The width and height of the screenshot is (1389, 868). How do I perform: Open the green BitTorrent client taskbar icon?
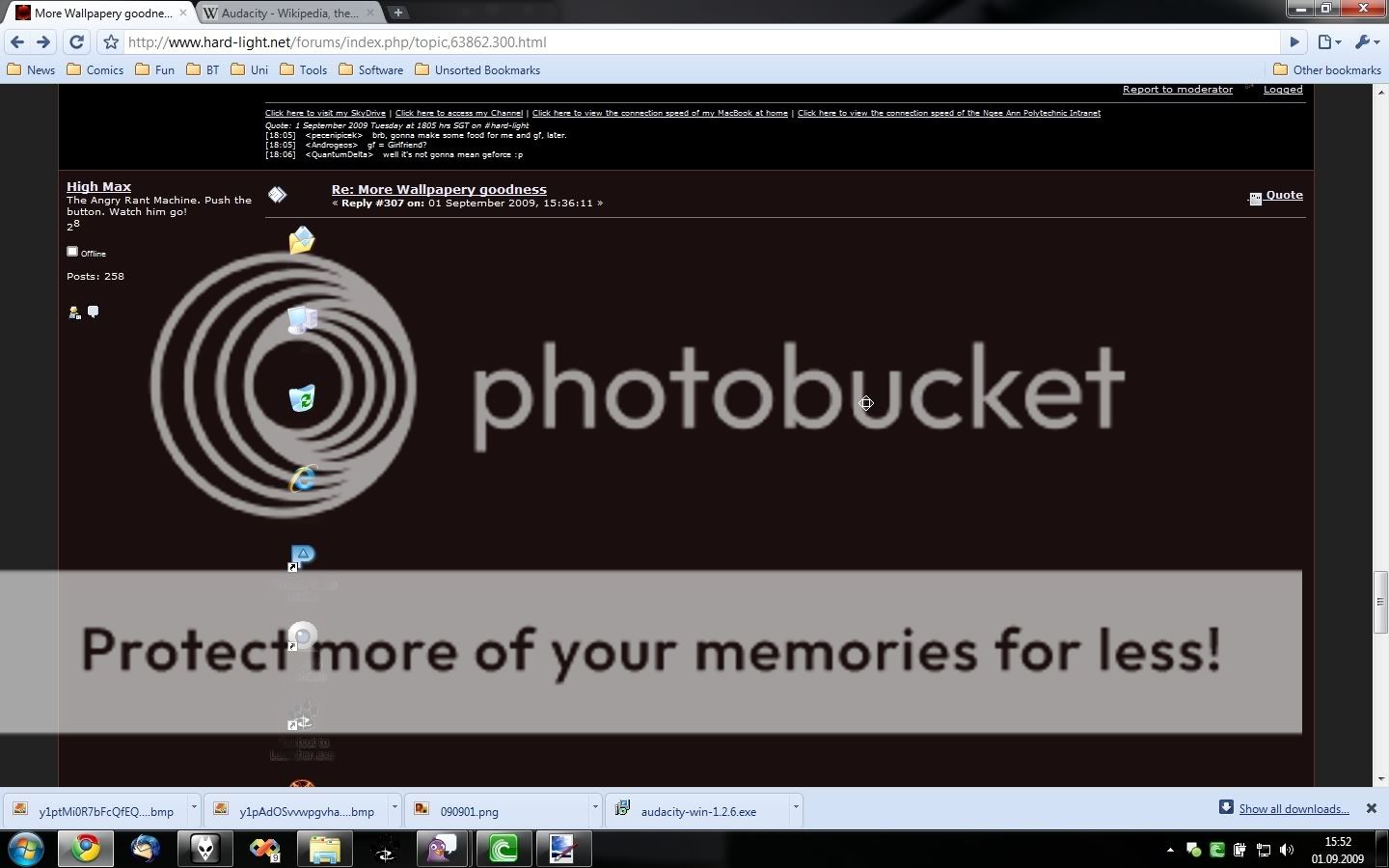tap(503, 849)
